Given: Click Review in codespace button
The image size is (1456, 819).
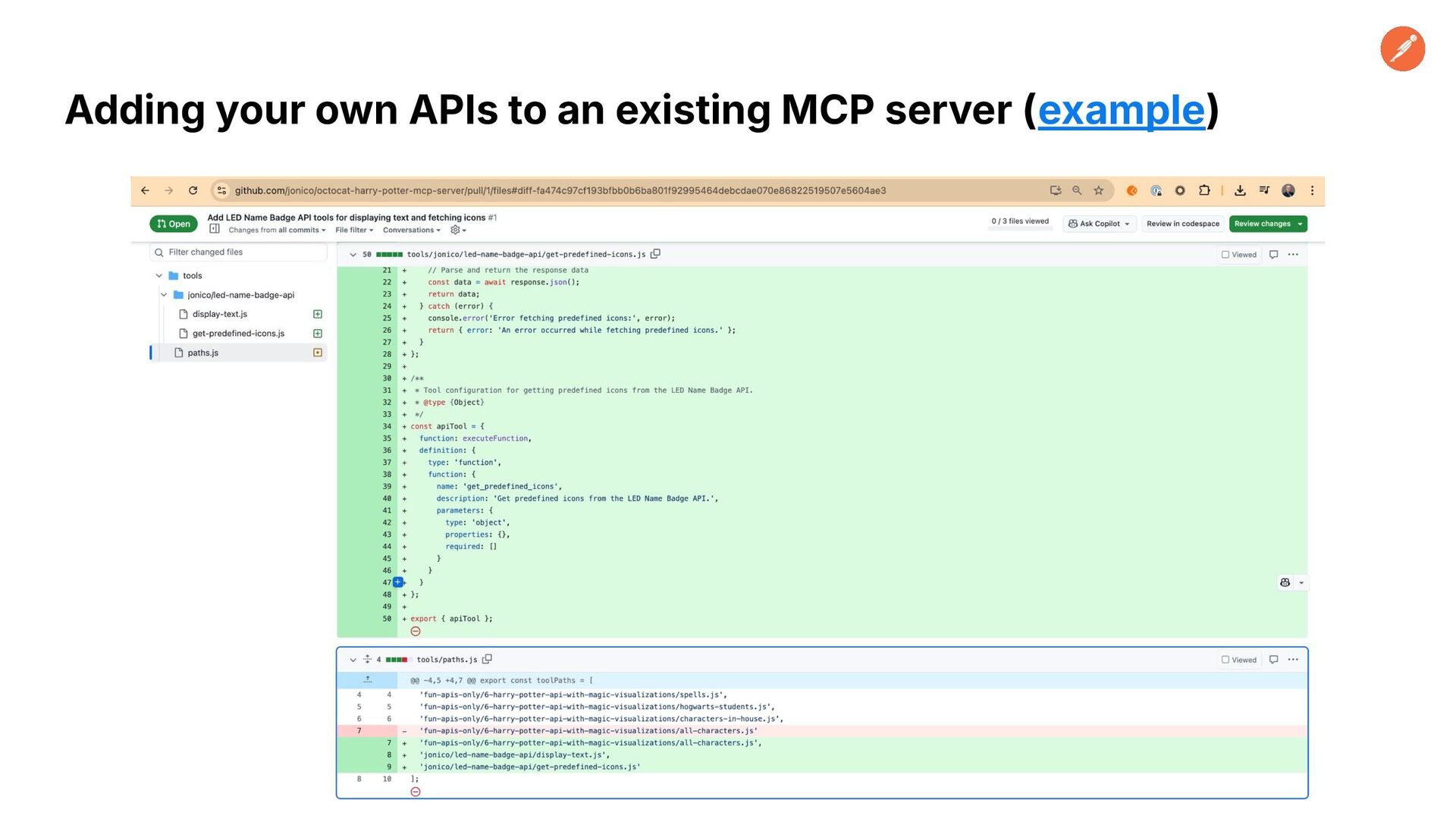Looking at the screenshot, I should point(1183,224).
